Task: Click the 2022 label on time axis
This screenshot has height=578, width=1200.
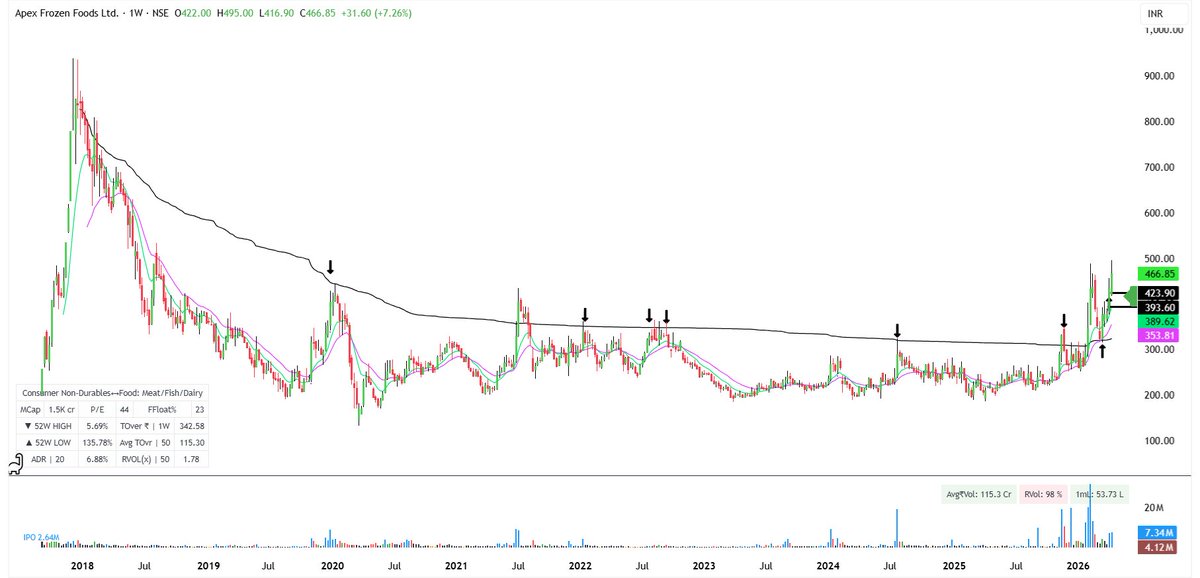Action: (579, 568)
